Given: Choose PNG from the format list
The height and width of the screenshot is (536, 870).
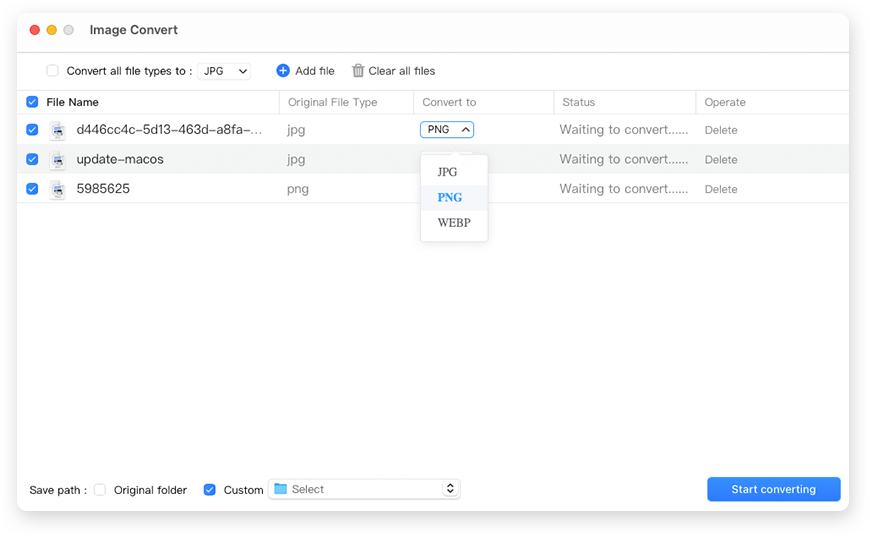Looking at the screenshot, I should point(450,198).
